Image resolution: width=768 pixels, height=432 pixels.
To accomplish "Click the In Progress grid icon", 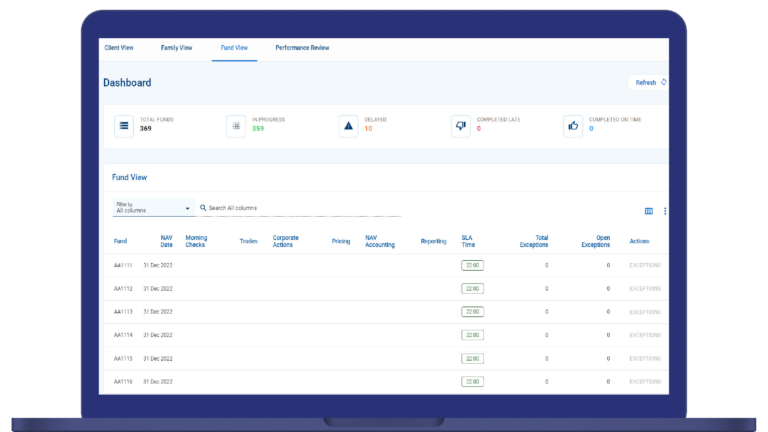I will (x=236, y=125).
